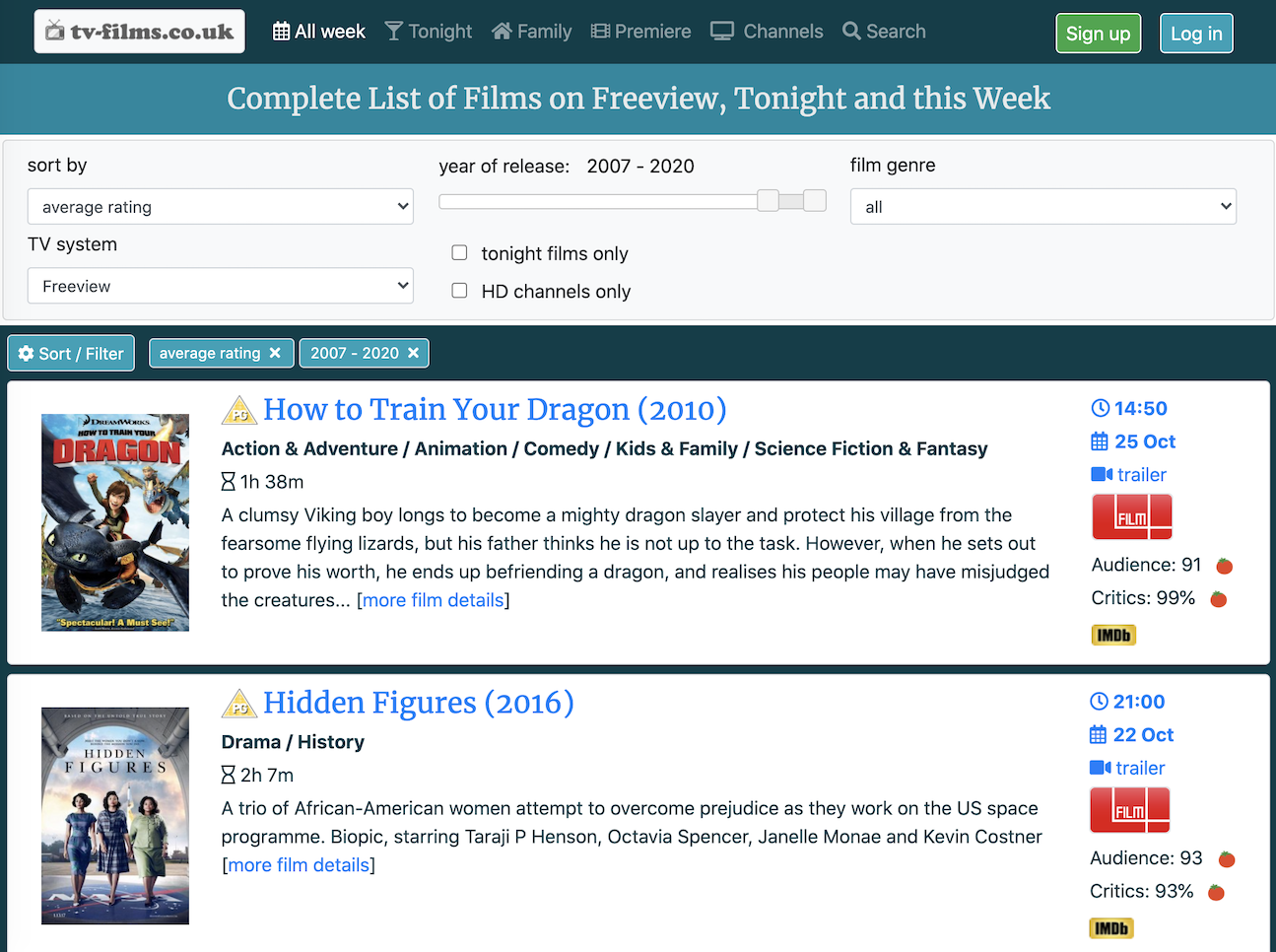This screenshot has height=952, width=1276.
Task: Click the calendar icon next to 25 Oct
Action: pyautogui.click(x=1099, y=442)
